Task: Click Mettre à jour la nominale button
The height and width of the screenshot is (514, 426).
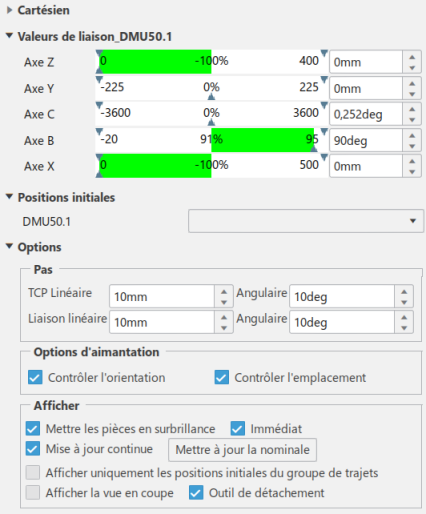Action: click(x=242, y=450)
